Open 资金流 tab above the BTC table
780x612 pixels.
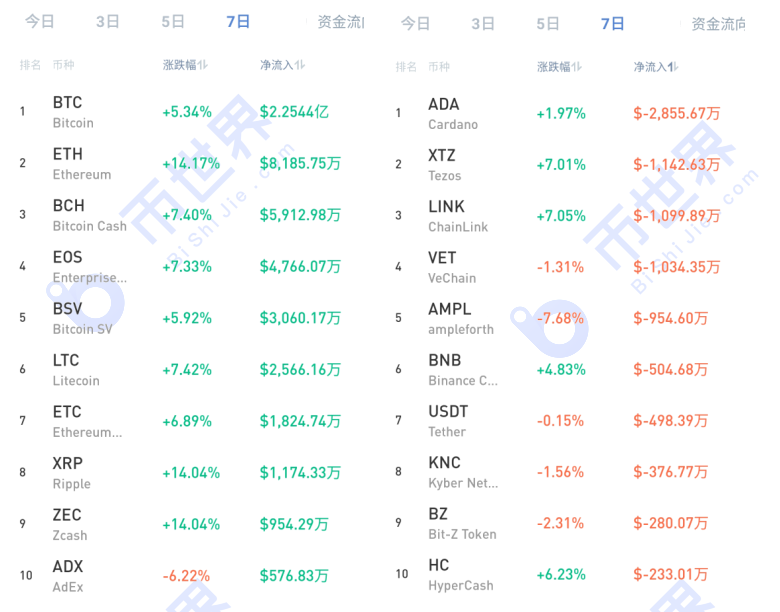(340, 21)
